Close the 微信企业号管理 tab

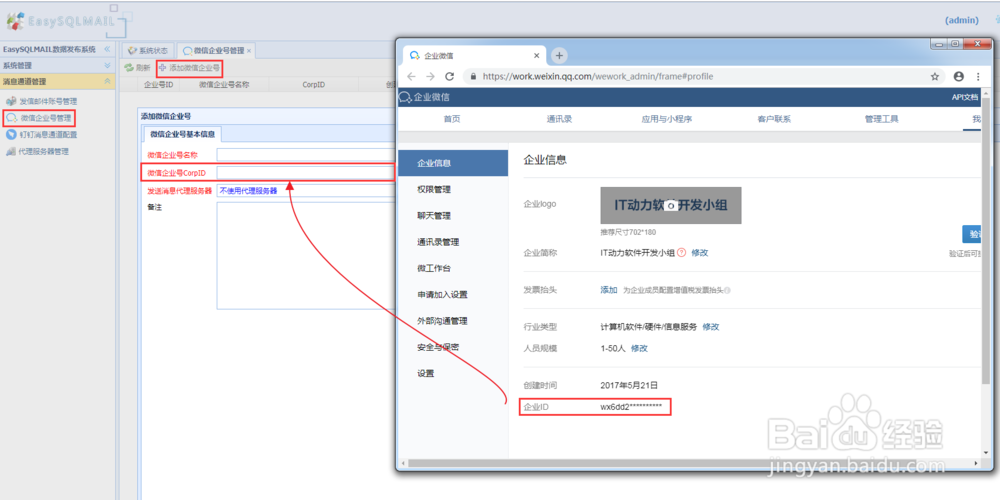[249, 50]
